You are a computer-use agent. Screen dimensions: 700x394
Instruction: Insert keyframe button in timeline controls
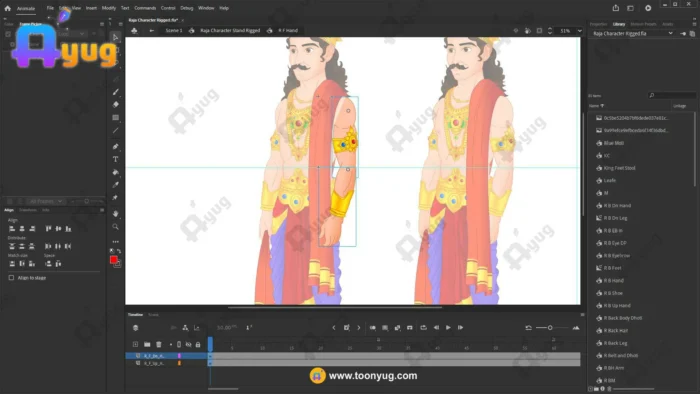pos(346,328)
